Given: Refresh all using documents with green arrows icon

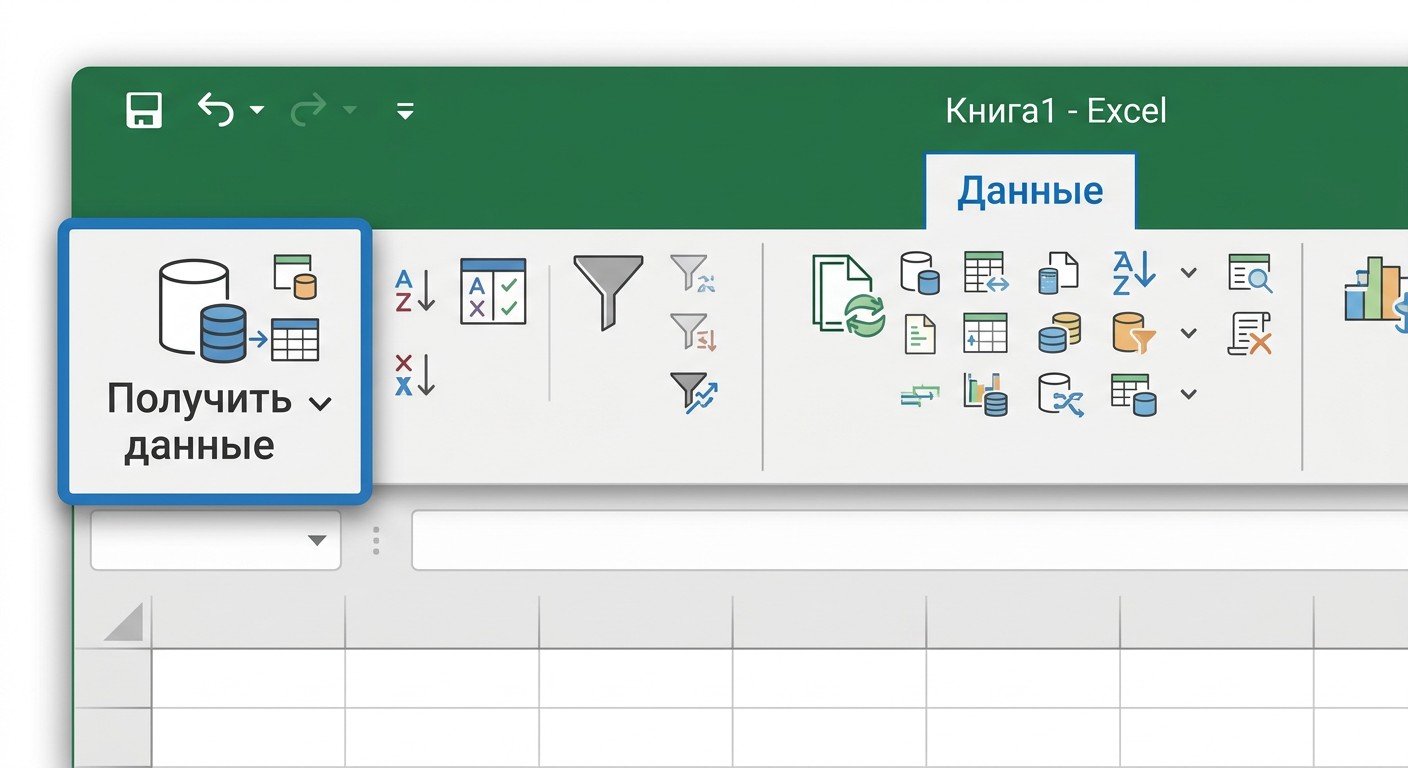Looking at the screenshot, I should (848, 294).
